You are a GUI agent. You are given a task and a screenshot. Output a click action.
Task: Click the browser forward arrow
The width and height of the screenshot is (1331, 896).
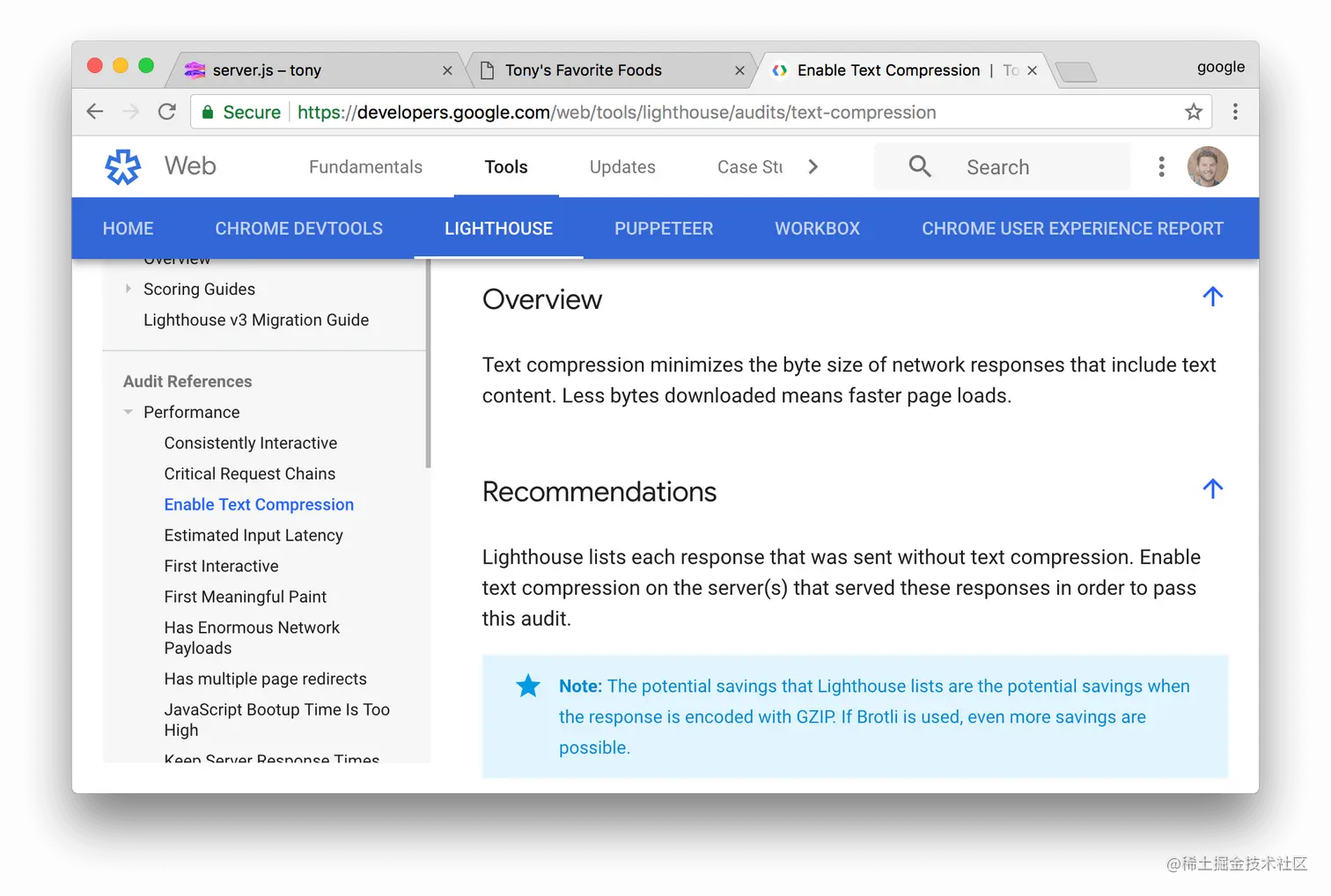coord(131,112)
